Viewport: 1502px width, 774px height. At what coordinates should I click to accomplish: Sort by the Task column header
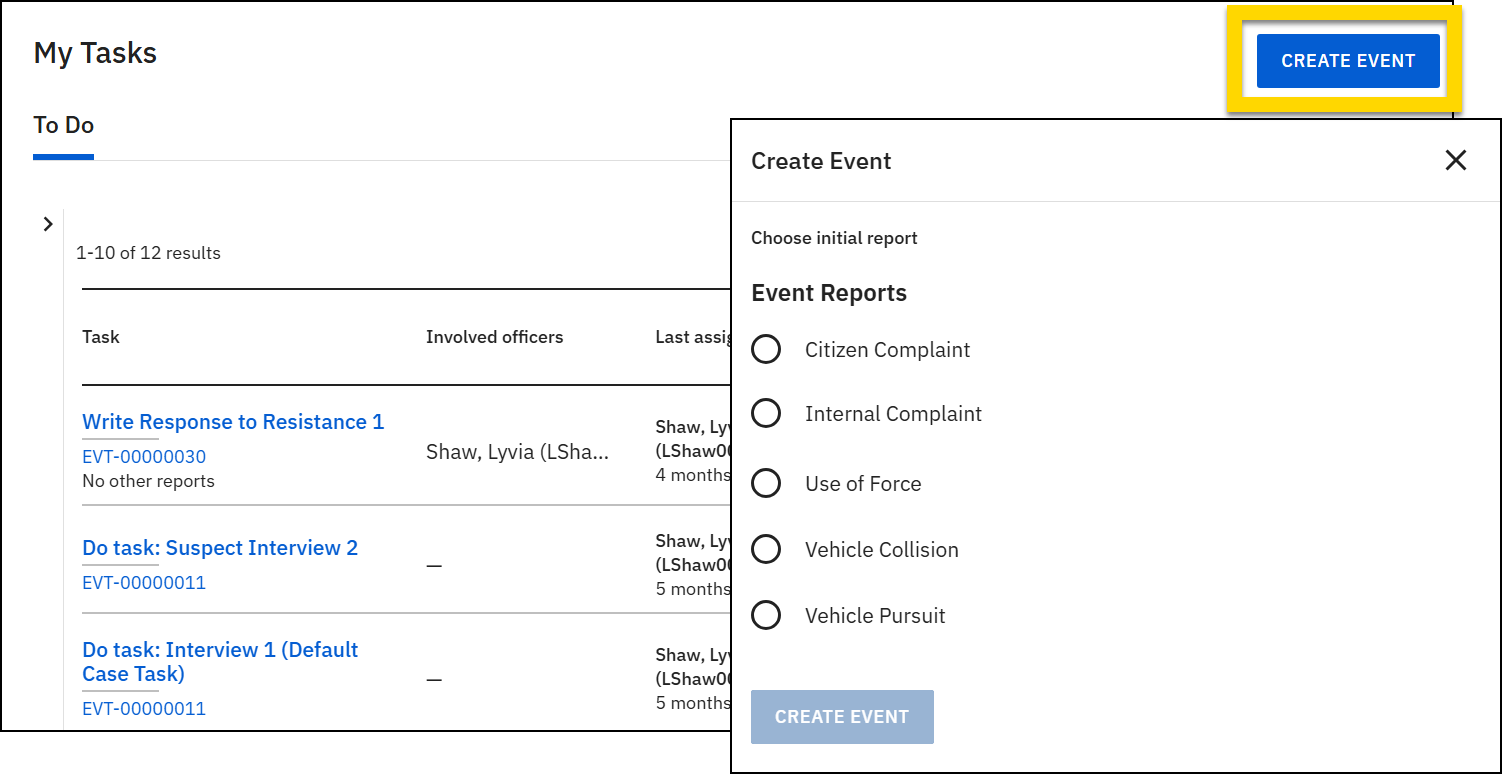[101, 337]
